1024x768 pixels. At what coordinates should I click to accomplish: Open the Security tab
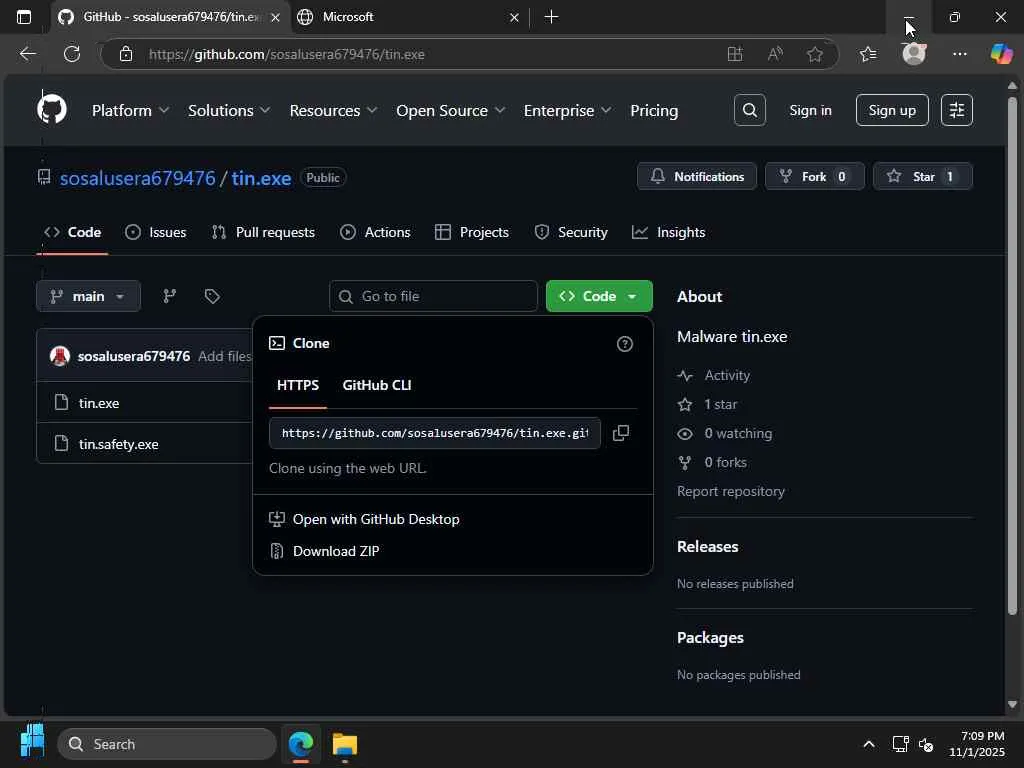[571, 232]
